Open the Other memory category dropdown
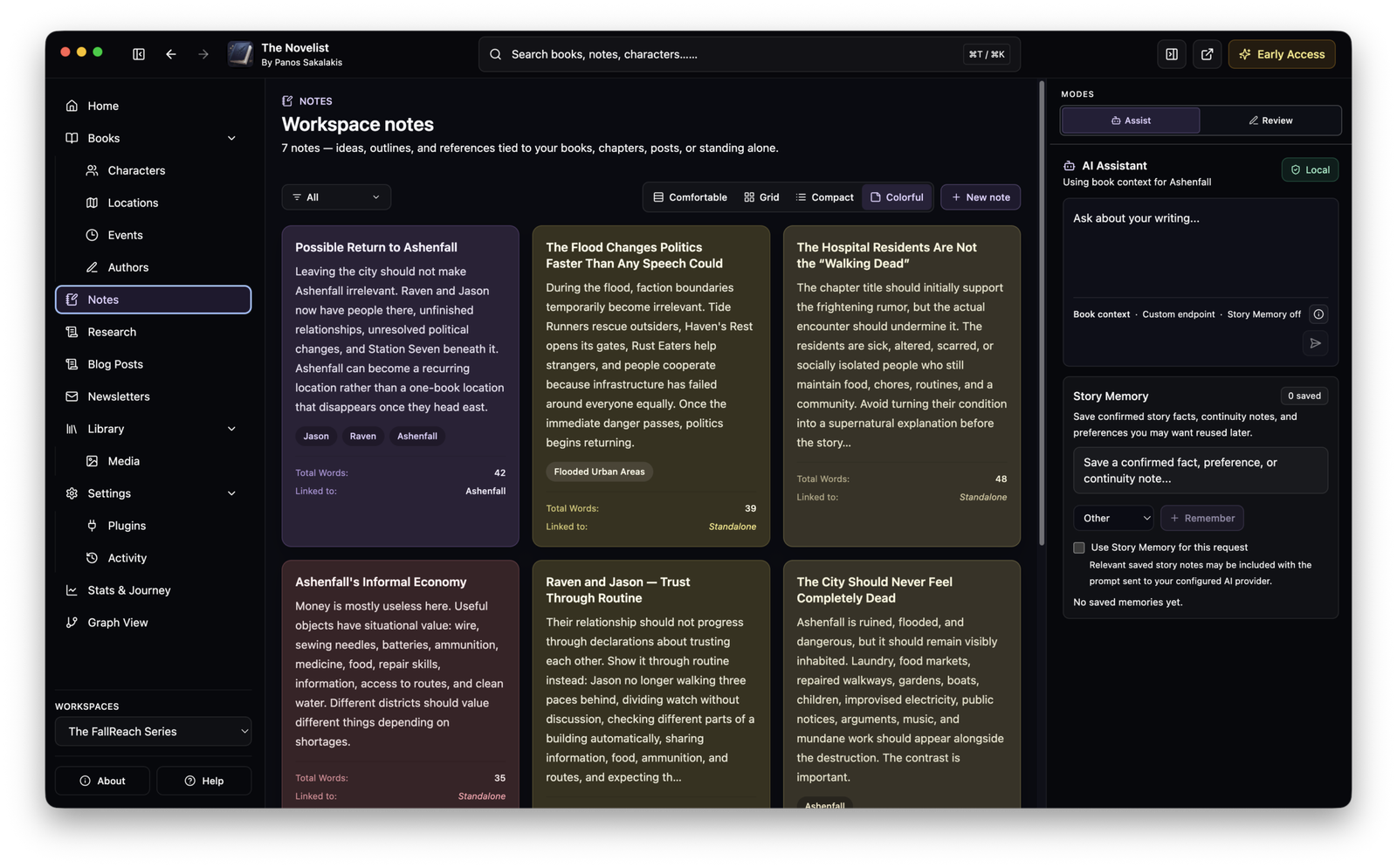The image size is (1397, 868). click(x=1113, y=518)
